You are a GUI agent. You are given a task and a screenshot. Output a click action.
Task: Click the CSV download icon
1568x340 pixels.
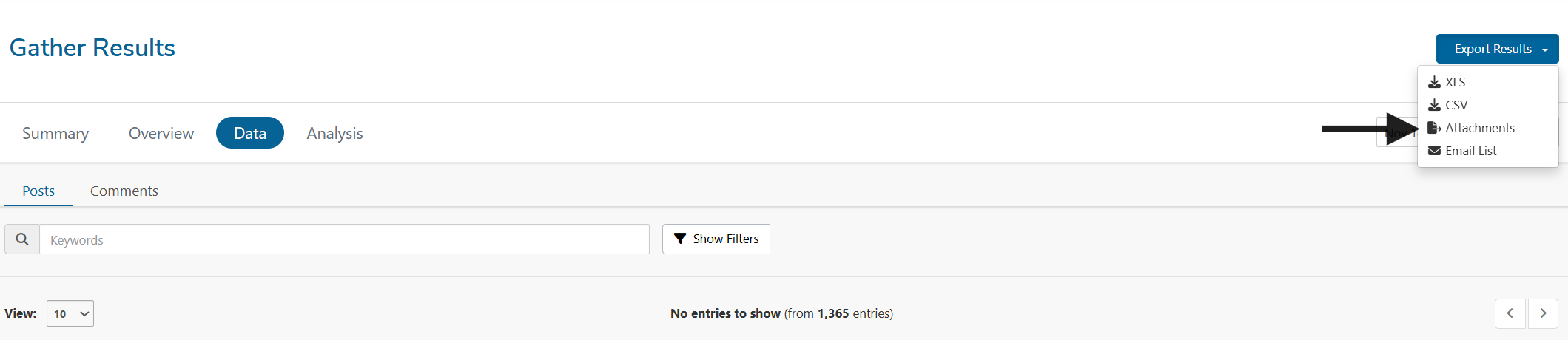[x=1434, y=105]
